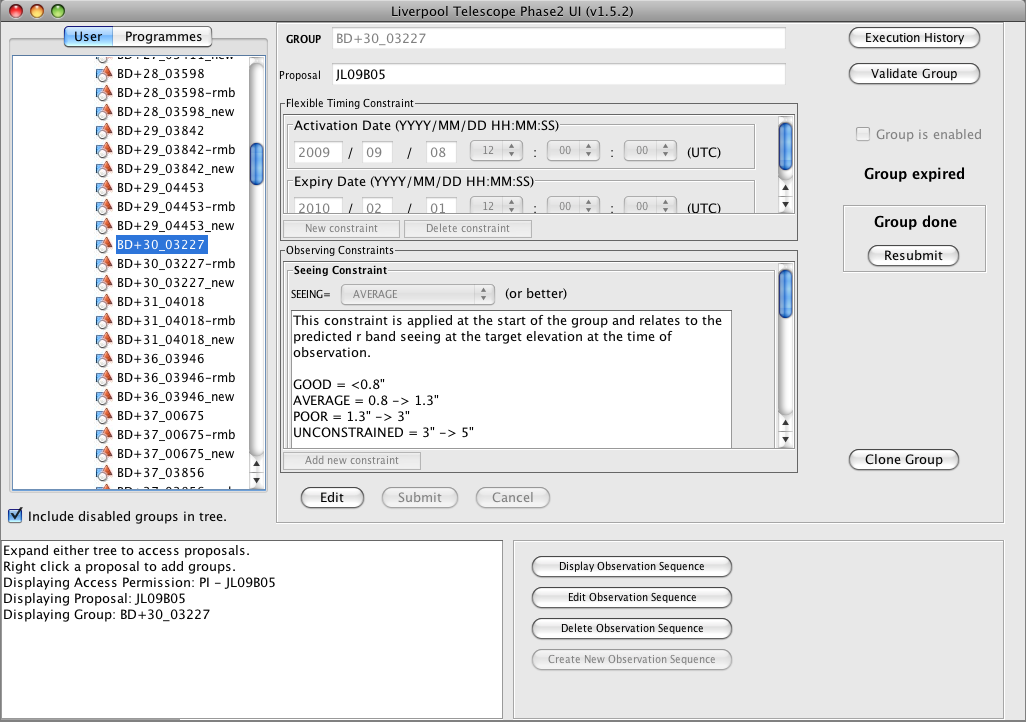Click the icon beside BD+30_03227-rmb
1026x722 pixels.
pos(103,263)
